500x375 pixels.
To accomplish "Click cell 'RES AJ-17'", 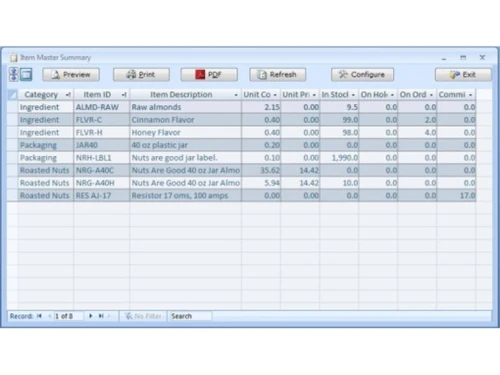I will coord(101,196).
